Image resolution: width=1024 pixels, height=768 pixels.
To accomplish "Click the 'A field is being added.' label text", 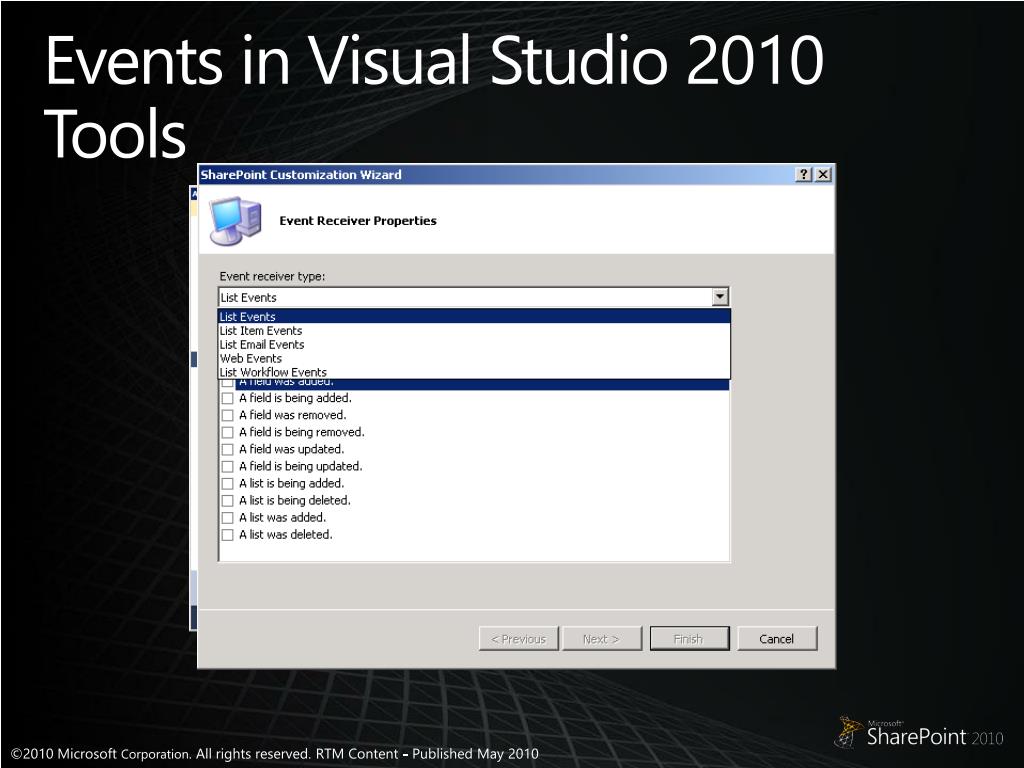I will (x=295, y=398).
